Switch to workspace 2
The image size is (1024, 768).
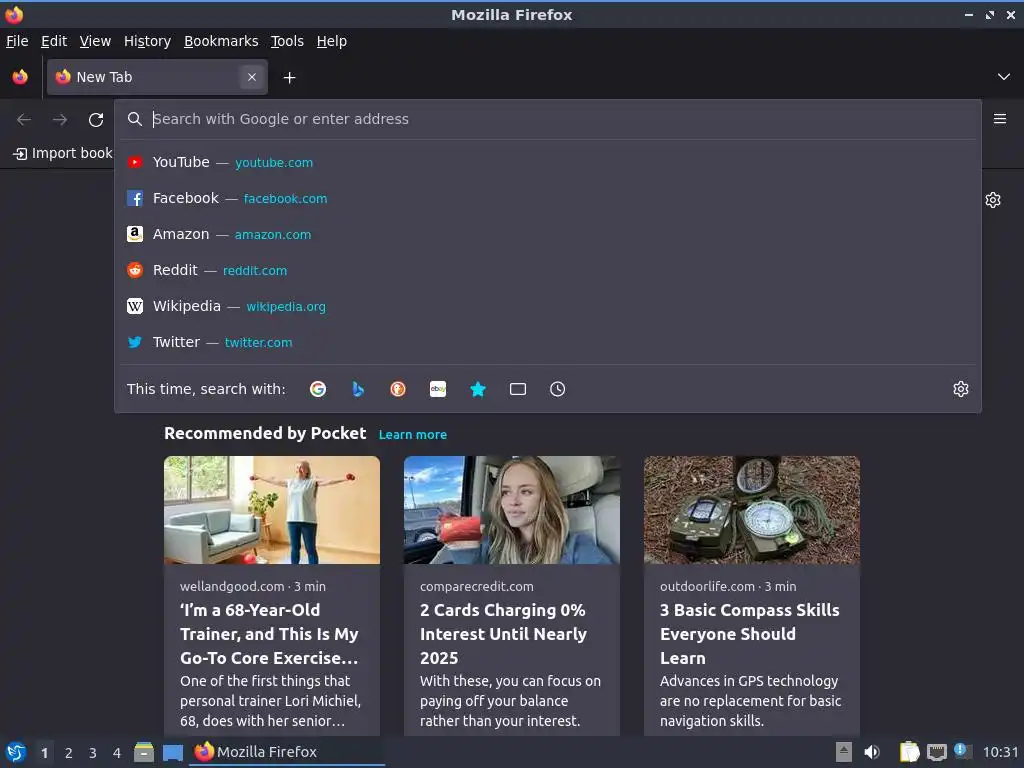[x=69, y=753]
